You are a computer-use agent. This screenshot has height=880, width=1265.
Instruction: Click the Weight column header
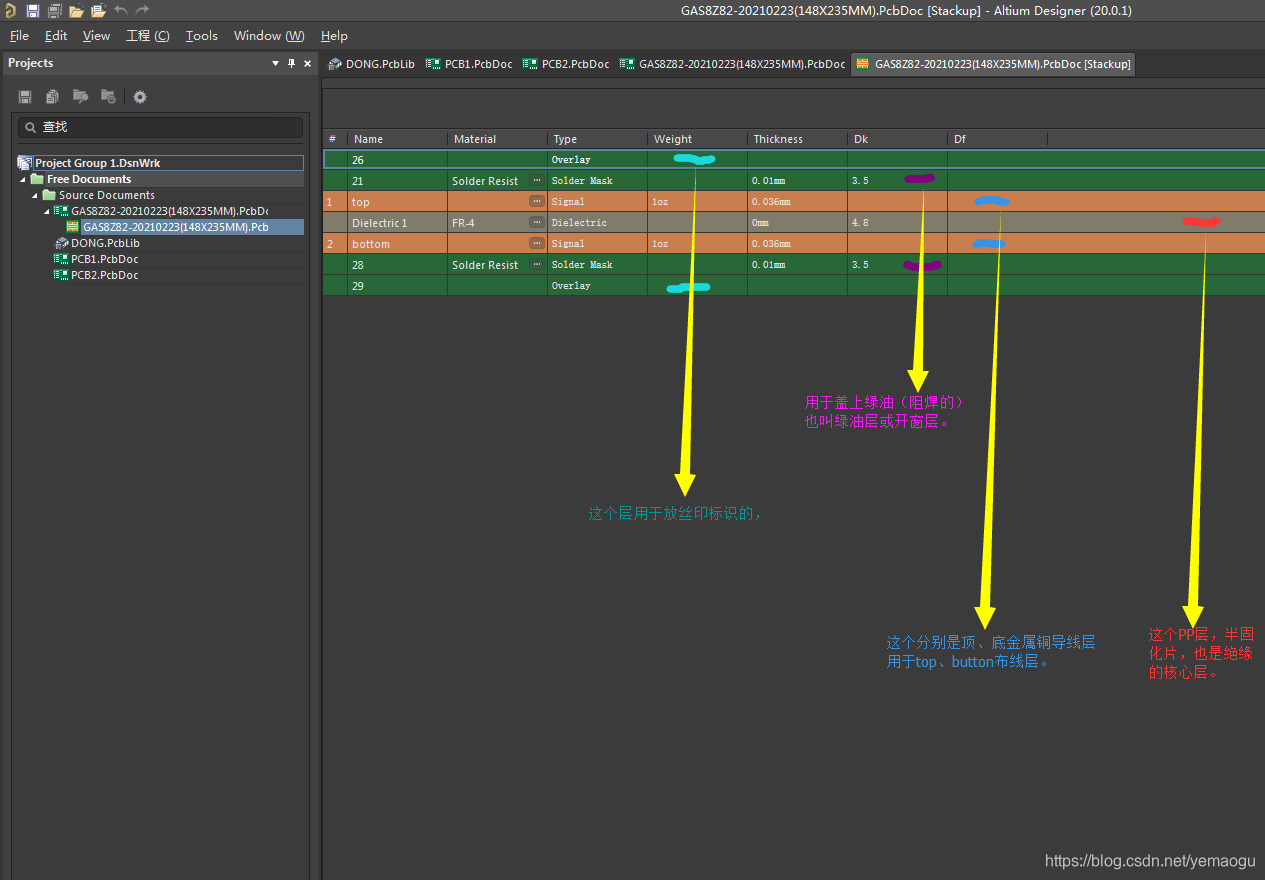click(x=697, y=139)
